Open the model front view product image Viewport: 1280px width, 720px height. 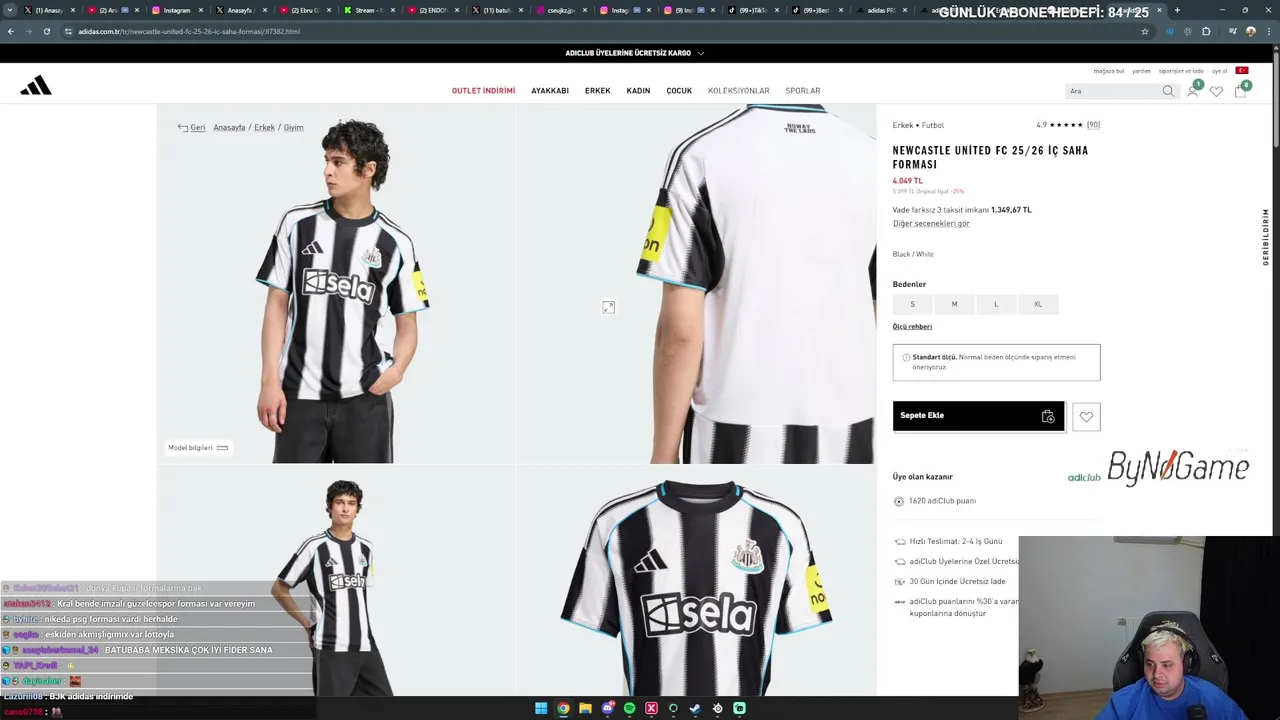pos(336,284)
